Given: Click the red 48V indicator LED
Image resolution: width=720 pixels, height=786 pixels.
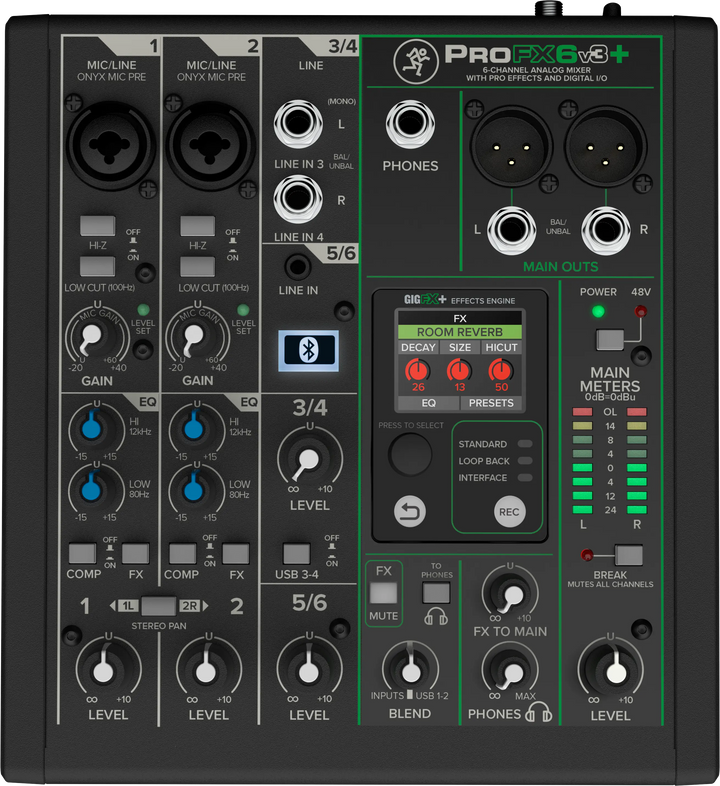Looking at the screenshot, I should [640, 312].
